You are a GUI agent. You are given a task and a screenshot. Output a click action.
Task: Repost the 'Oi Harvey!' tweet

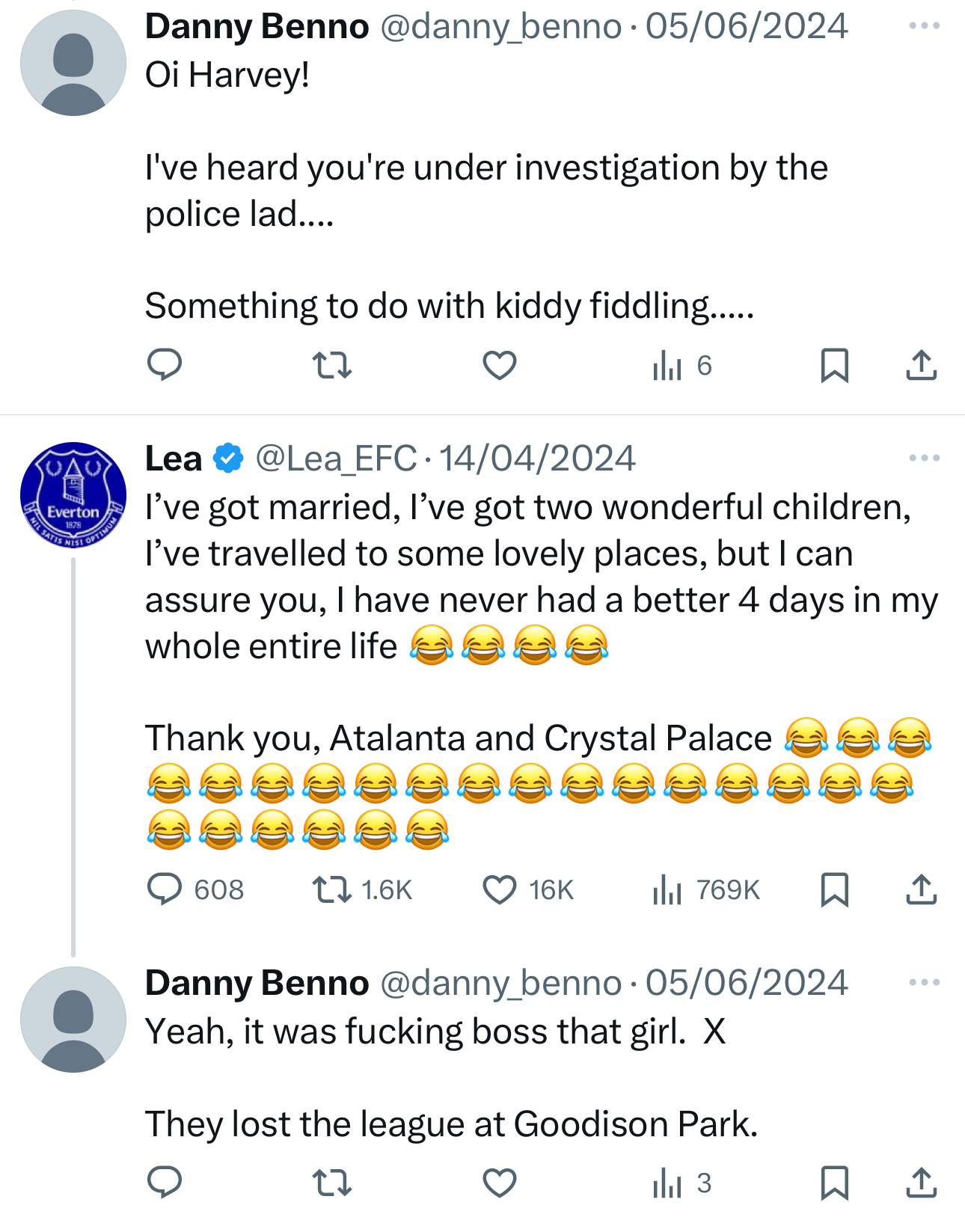click(x=331, y=366)
